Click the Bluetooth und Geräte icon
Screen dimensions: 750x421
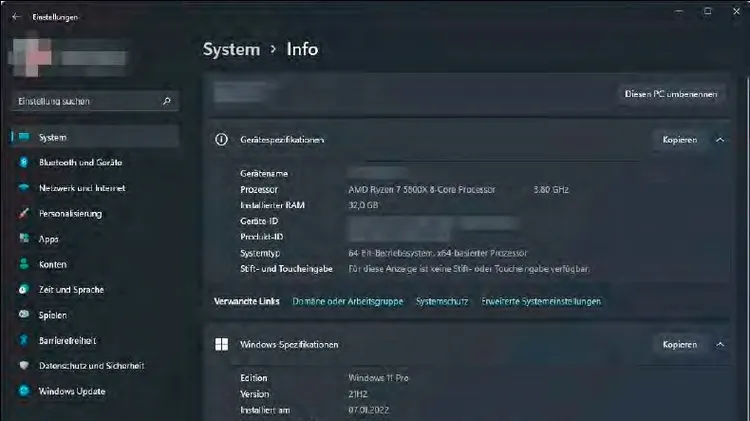[x=24, y=162]
